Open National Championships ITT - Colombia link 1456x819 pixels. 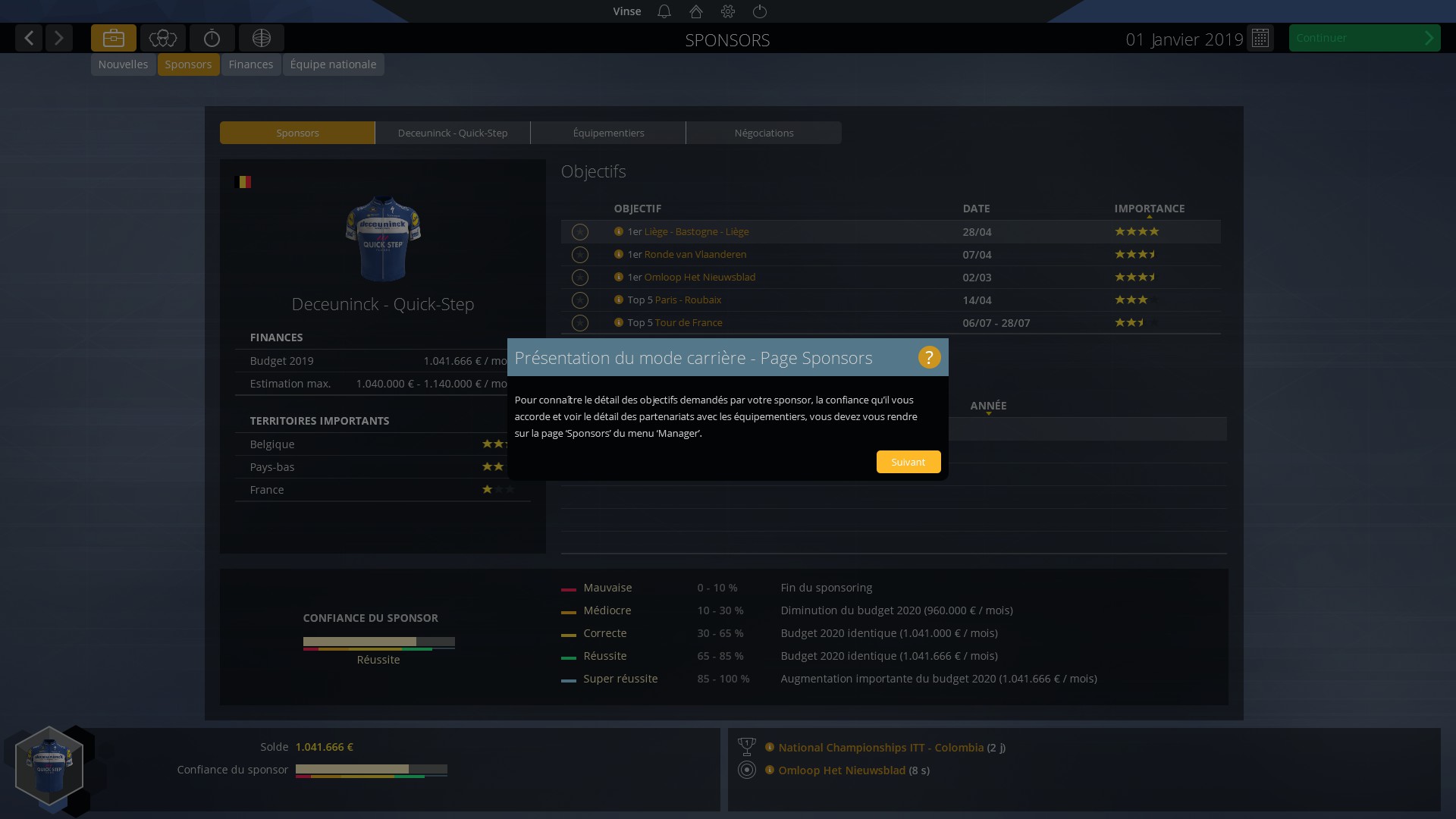880,747
